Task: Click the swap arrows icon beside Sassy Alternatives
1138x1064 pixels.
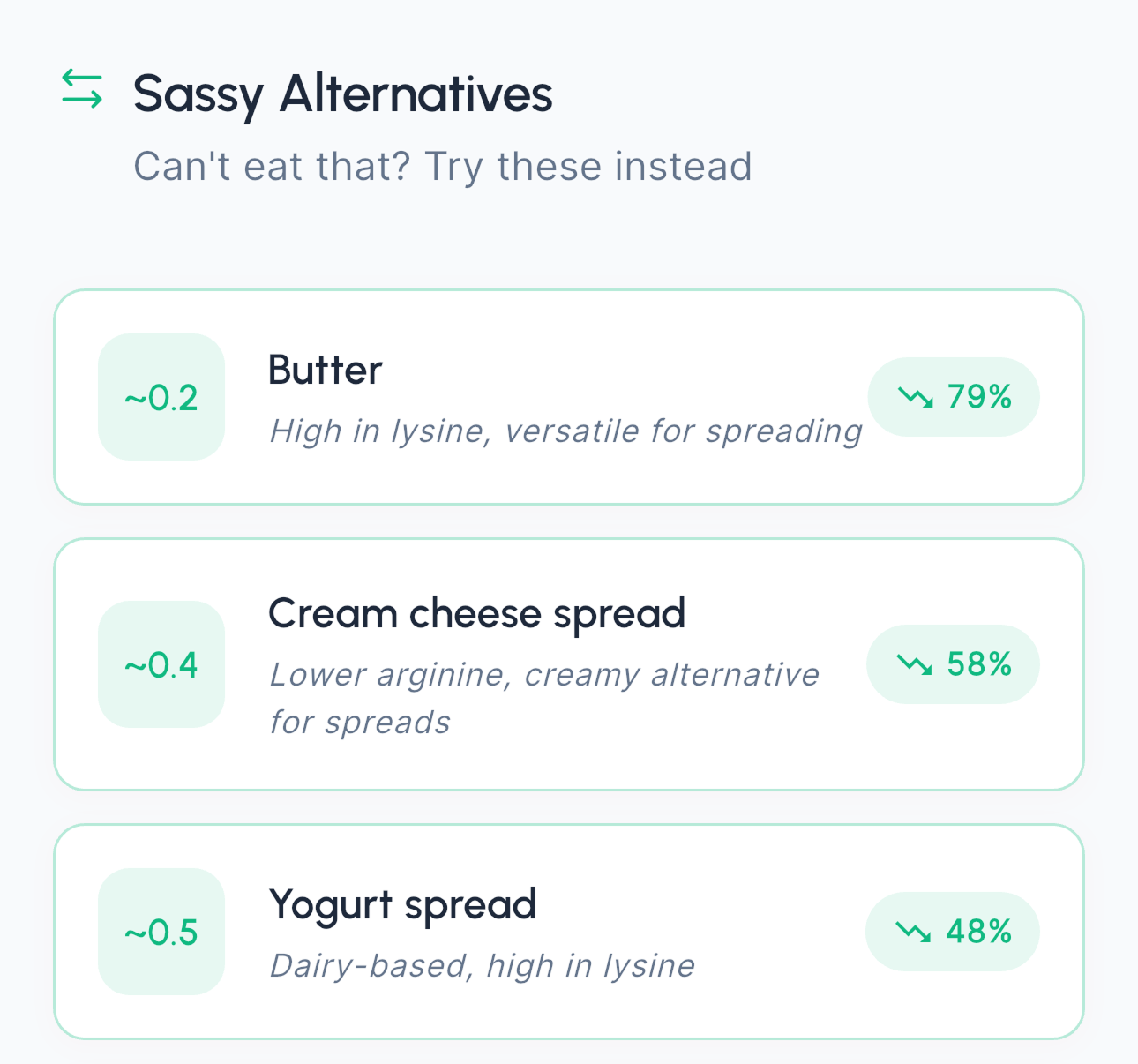Action: 82,90
